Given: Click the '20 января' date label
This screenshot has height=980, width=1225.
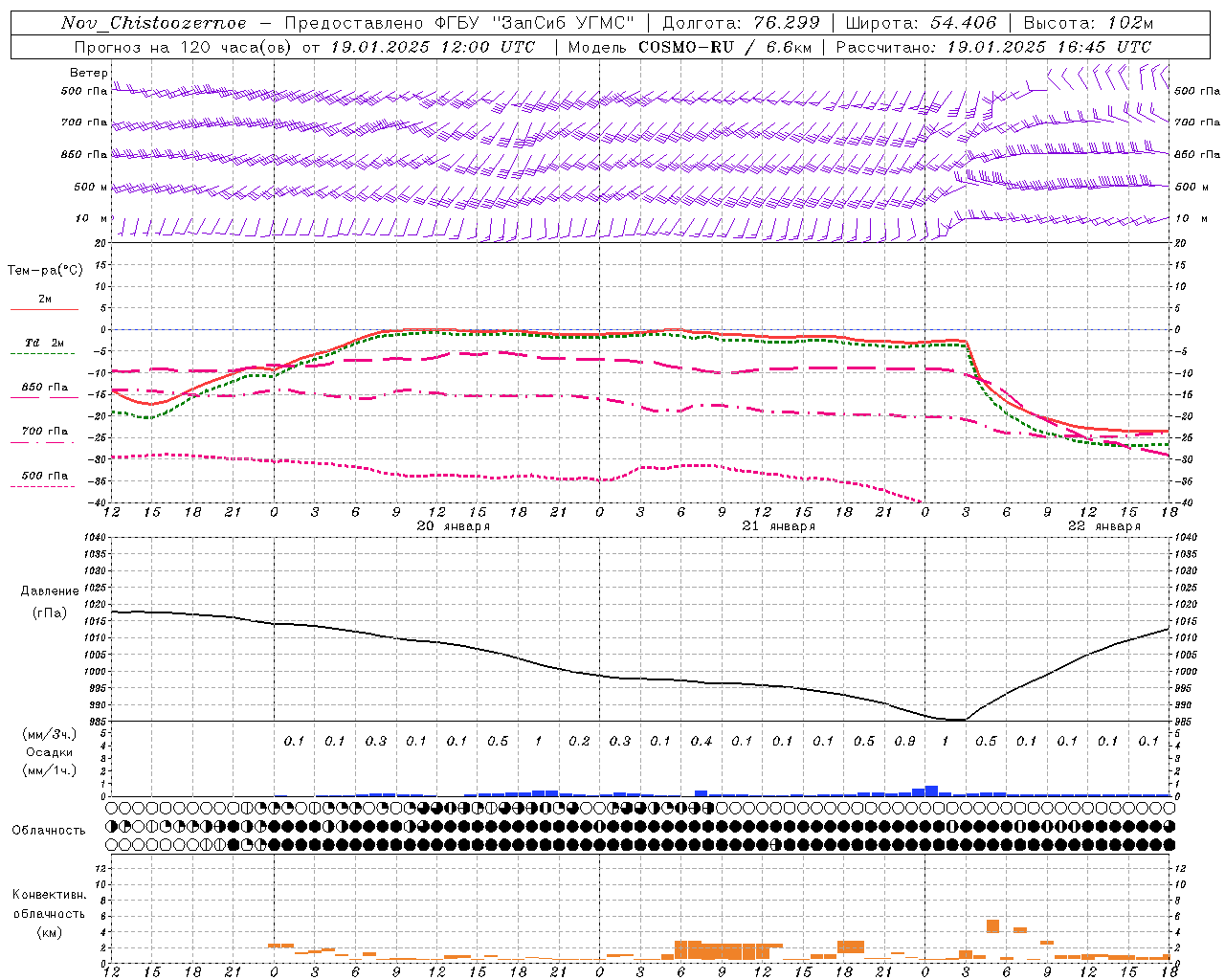Looking at the screenshot, I should 454,526.
